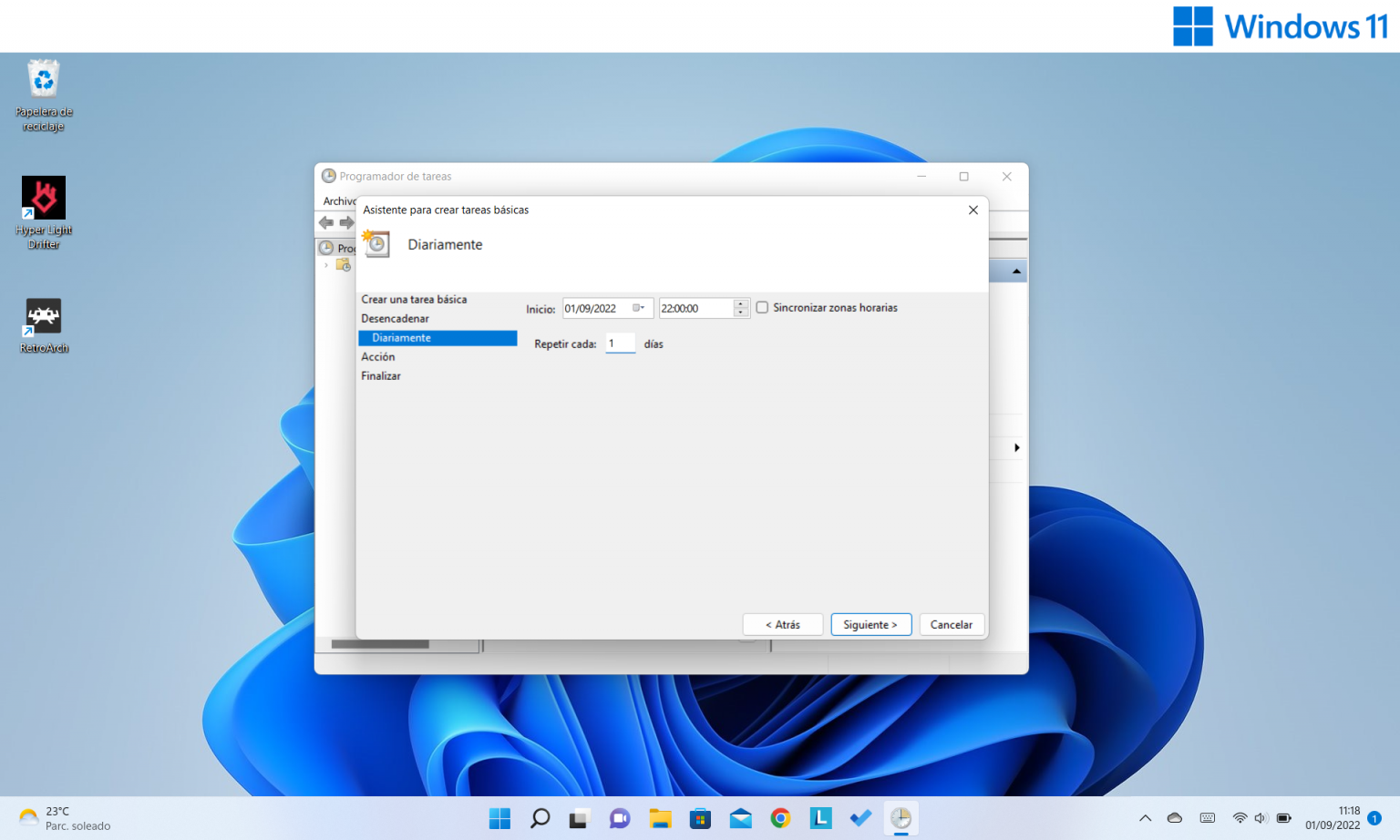The height and width of the screenshot is (840, 1400).
Task: Expand the tree node in the left pane
Action: coord(325,265)
